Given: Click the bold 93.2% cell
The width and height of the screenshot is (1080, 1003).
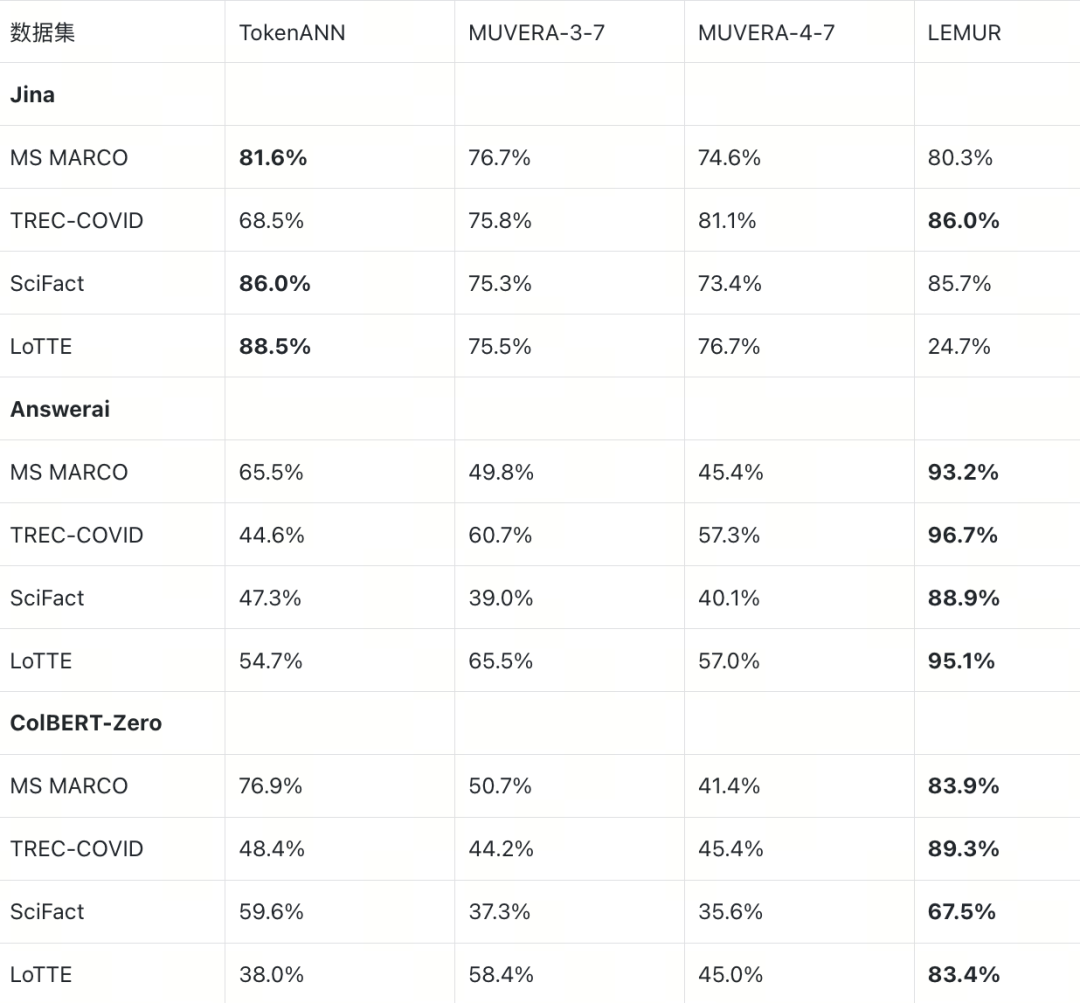Looking at the screenshot, I should click(963, 472).
